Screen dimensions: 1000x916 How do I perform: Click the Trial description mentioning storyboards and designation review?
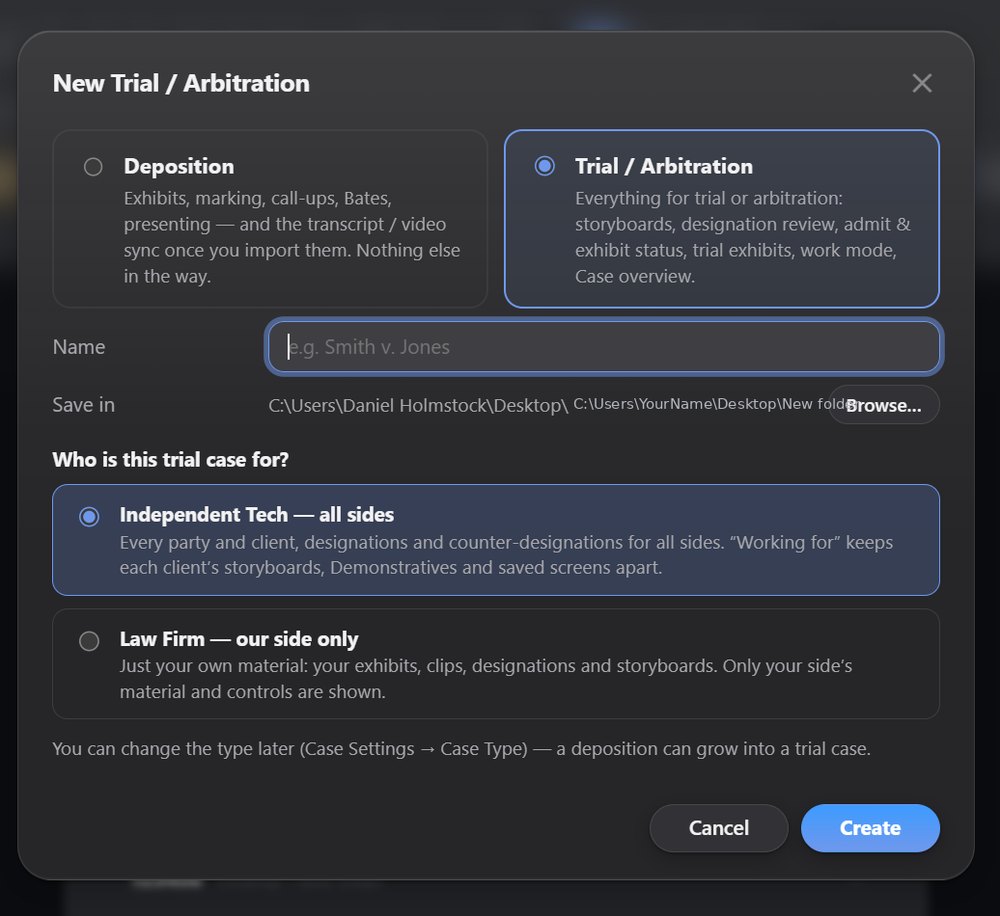pyautogui.click(x=743, y=237)
